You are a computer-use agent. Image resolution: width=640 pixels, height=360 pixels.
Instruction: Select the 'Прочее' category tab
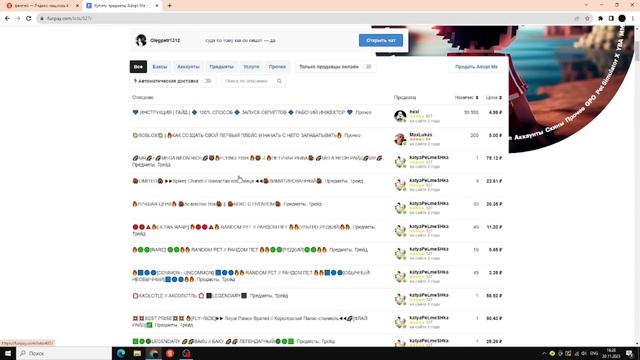tap(277, 67)
